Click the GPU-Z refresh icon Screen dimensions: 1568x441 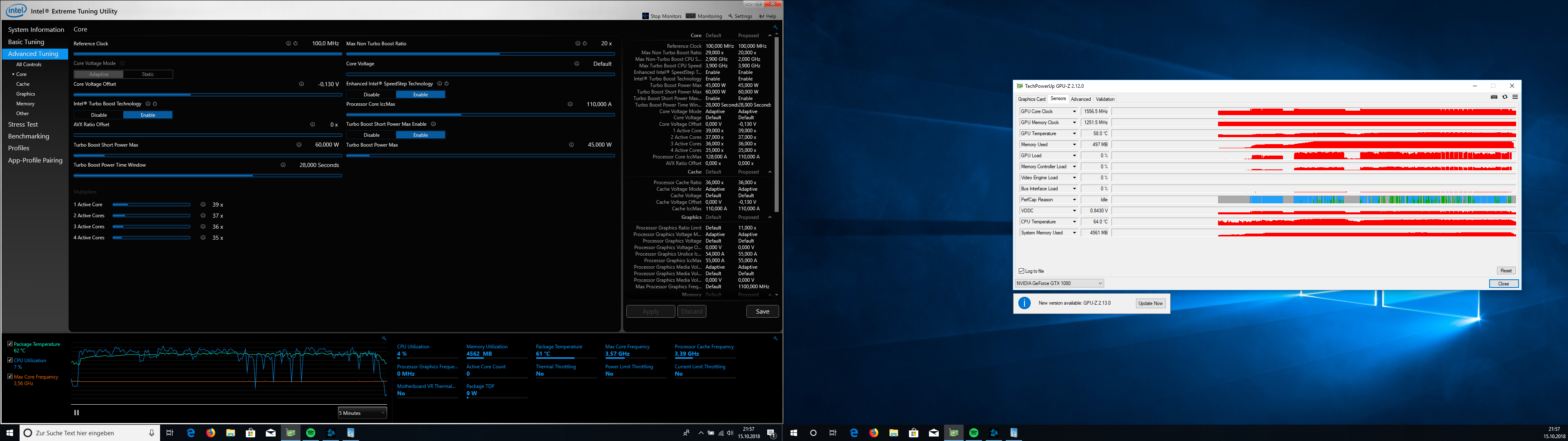click(1505, 97)
